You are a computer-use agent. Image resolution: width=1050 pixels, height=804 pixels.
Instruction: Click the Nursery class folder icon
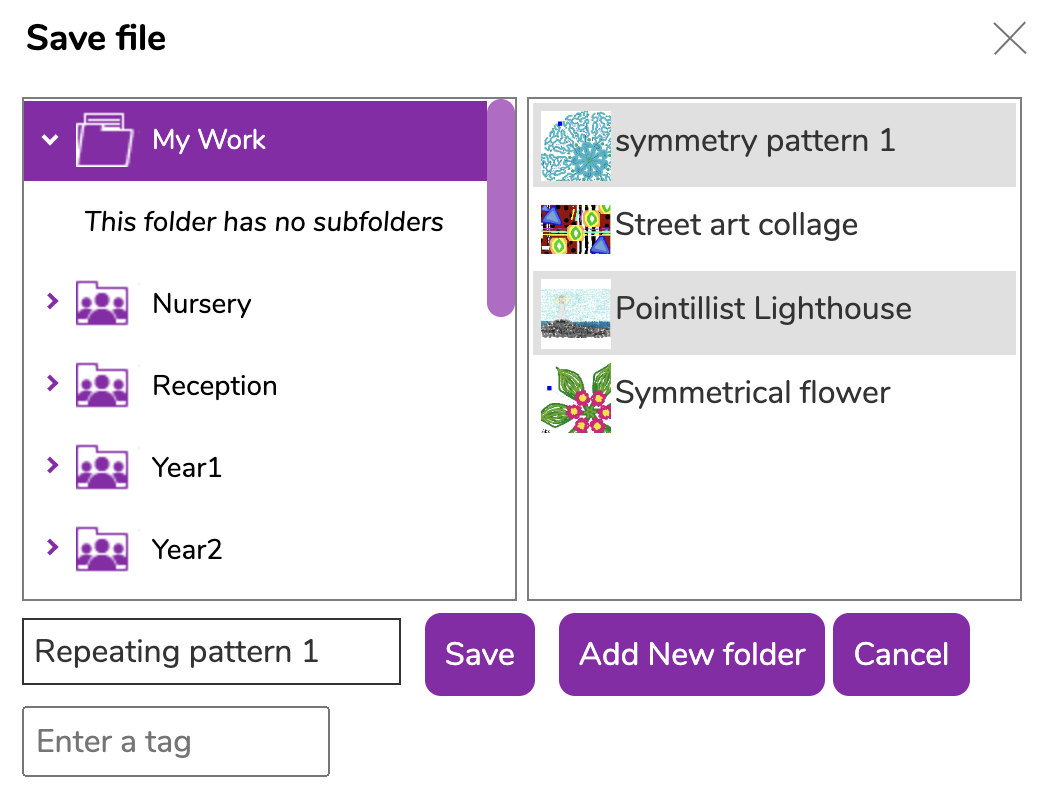coord(102,303)
